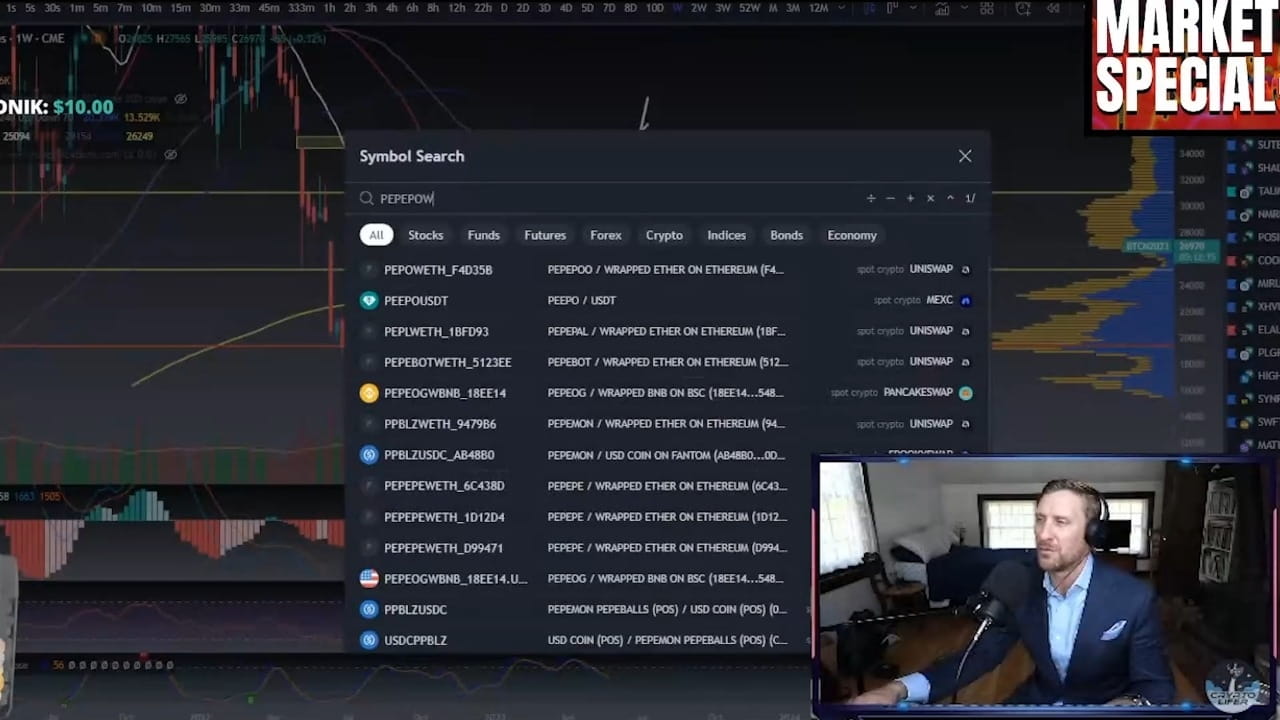Switch to the Economy category tab
The height and width of the screenshot is (720, 1280).
click(x=851, y=235)
